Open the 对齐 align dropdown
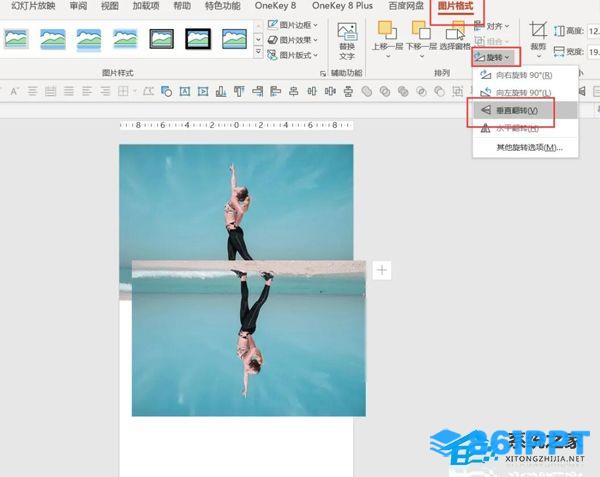 [496, 25]
